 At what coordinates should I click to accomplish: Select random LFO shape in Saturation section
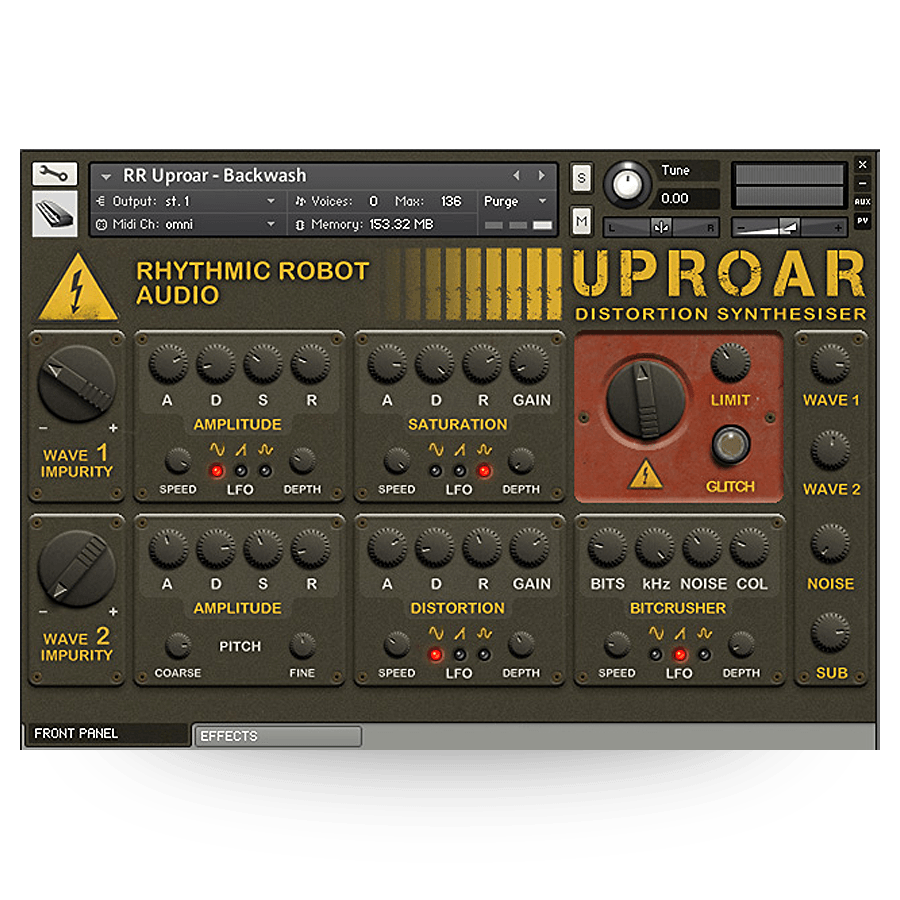point(484,449)
